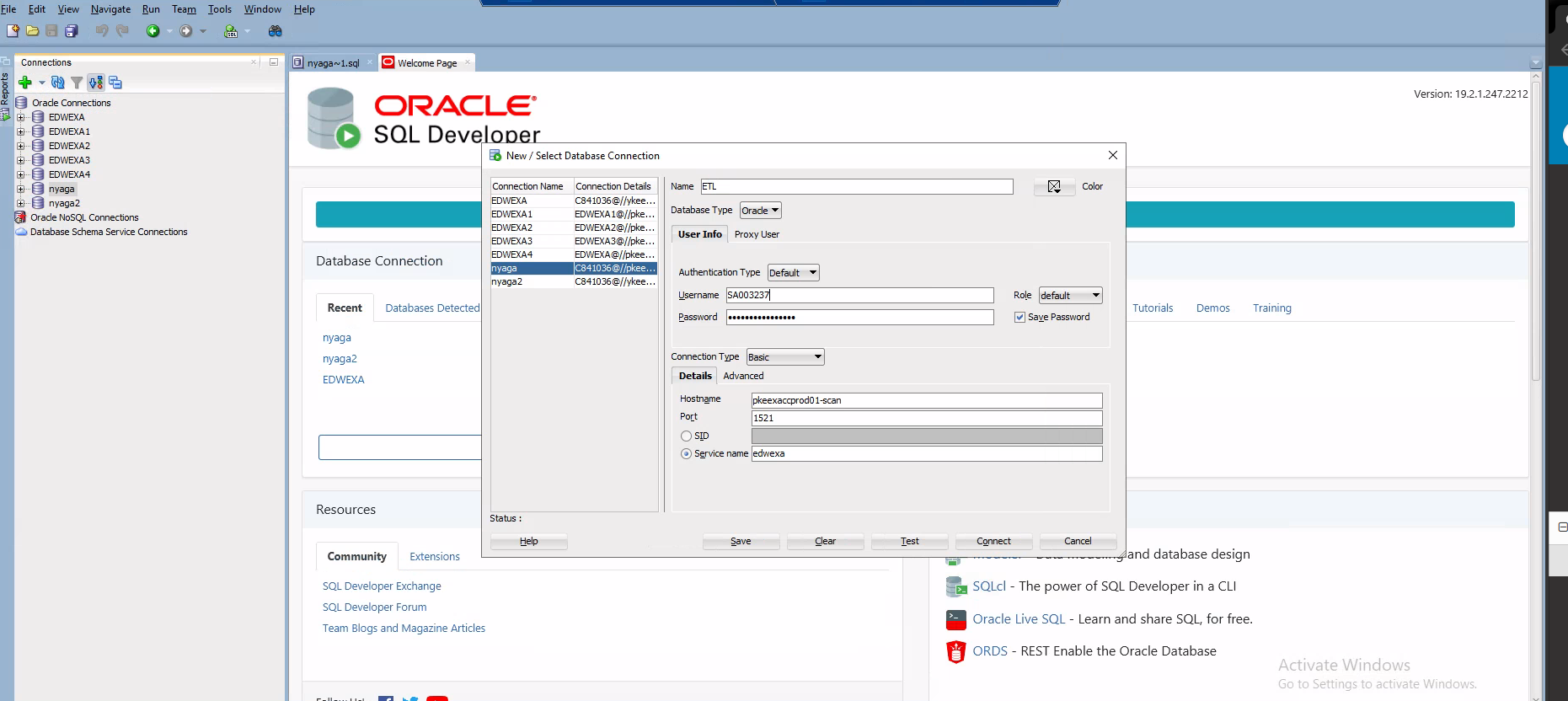Click into the Port field

(x=927, y=419)
